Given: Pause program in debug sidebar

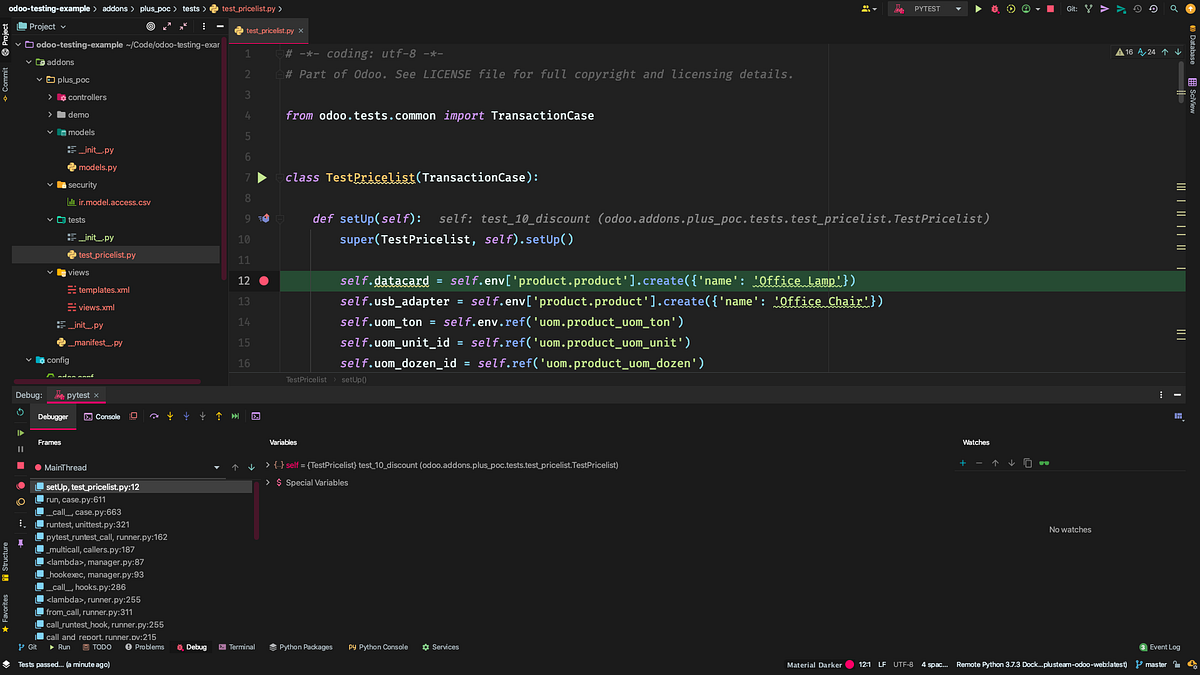Looking at the screenshot, I should pyautogui.click(x=20, y=449).
